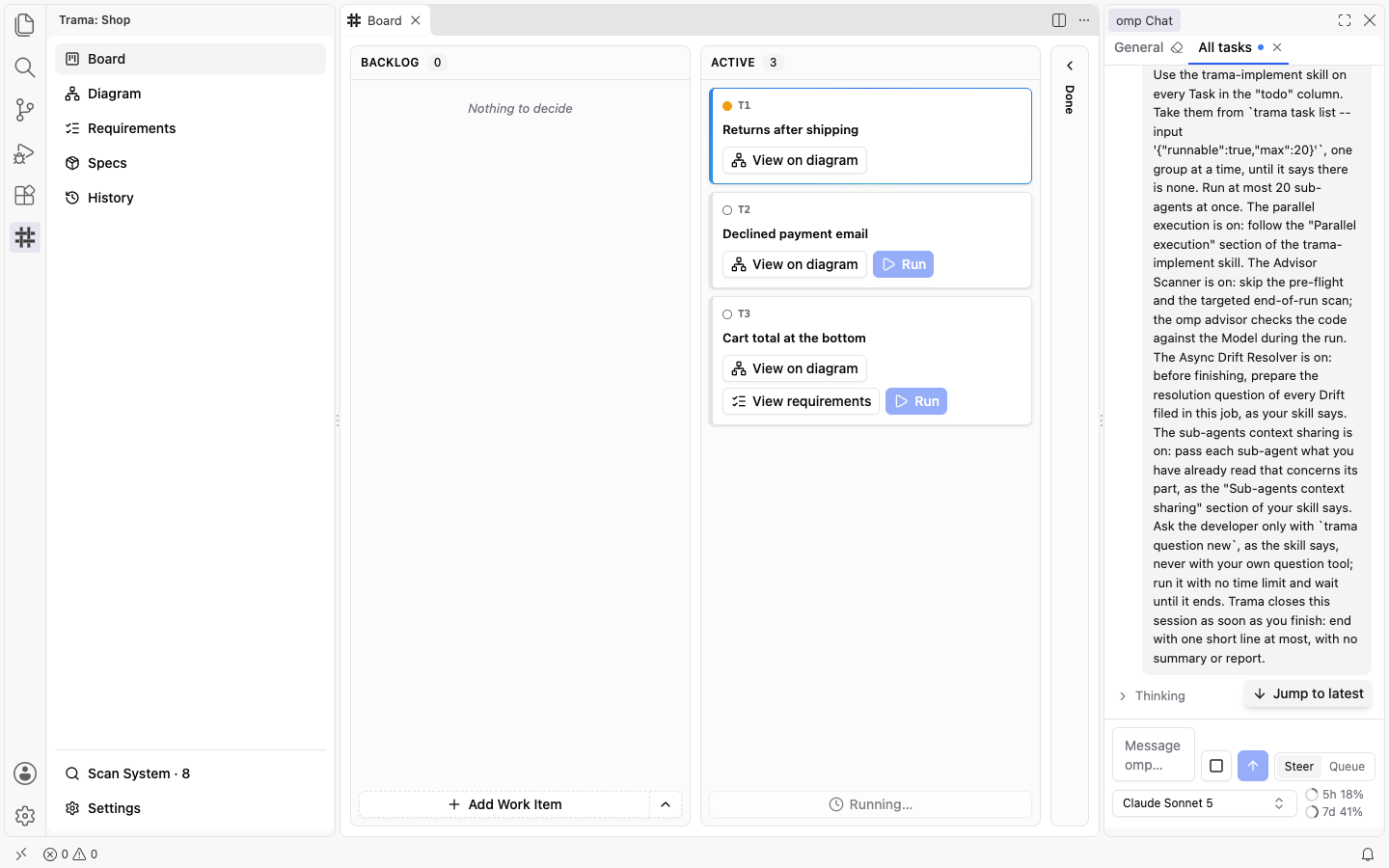1389x868 pixels.
Task: Select the Queue mode toggle
Action: pos(1347,767)
